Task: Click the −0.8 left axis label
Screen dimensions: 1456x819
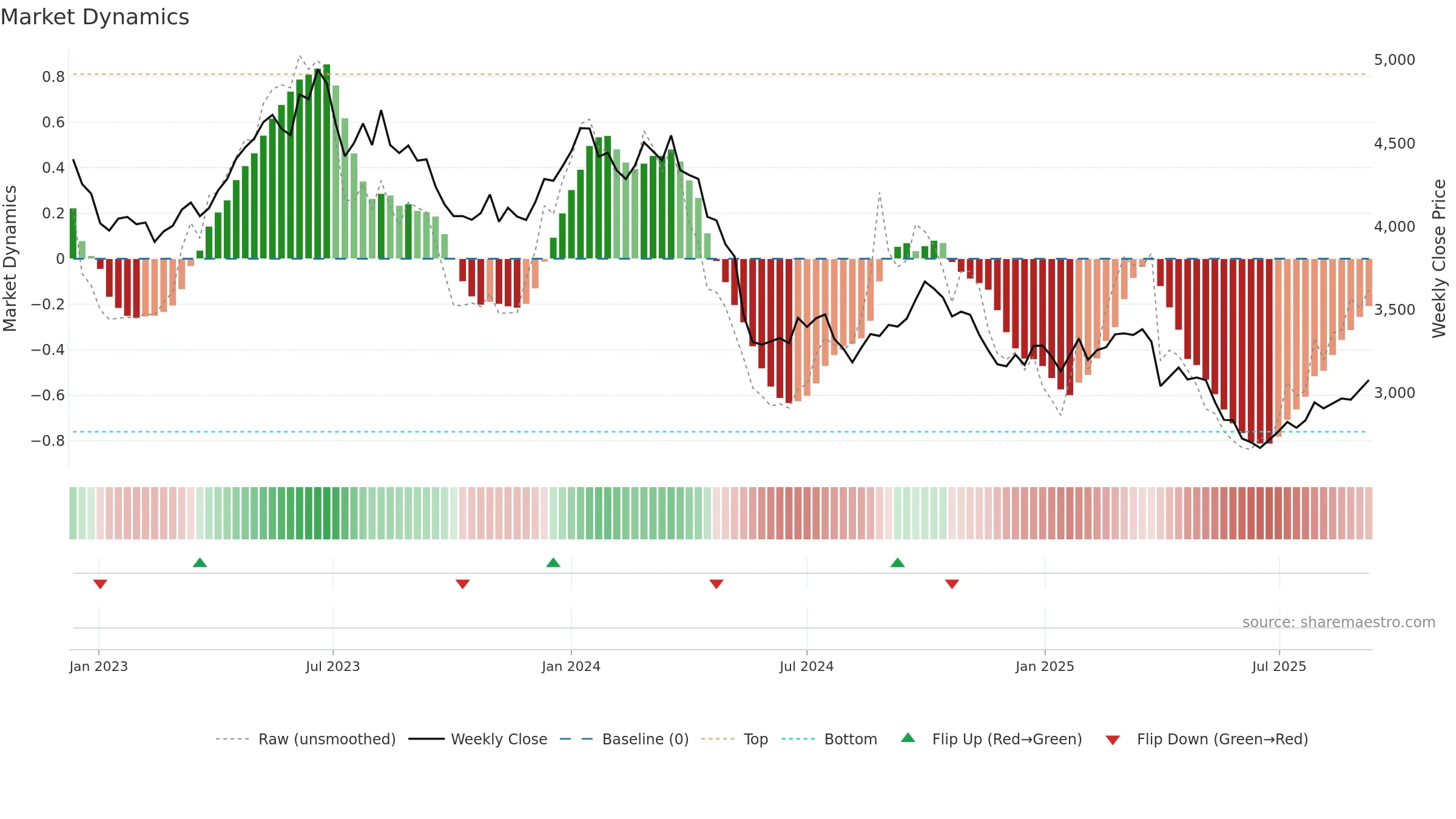Action: [48, 440]
